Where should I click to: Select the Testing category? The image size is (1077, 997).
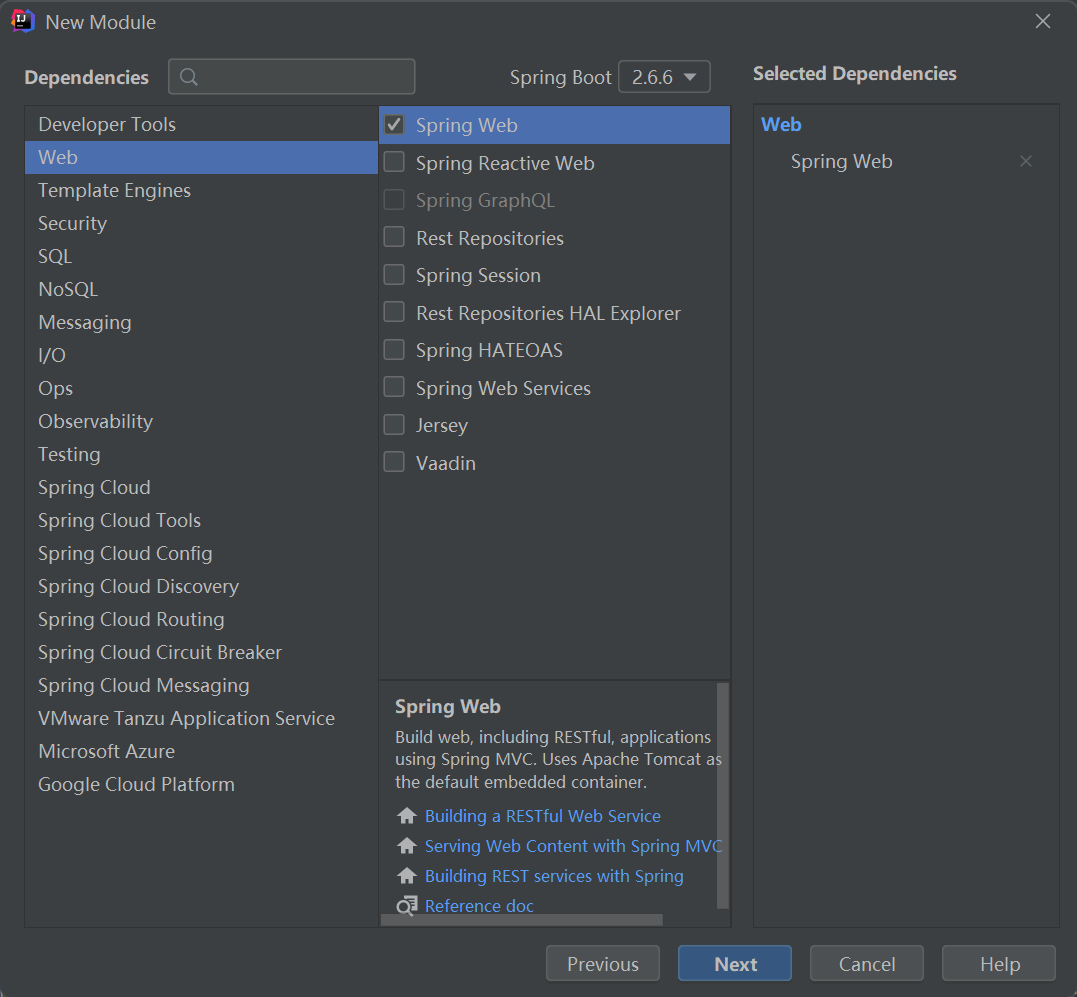[201, 454]
